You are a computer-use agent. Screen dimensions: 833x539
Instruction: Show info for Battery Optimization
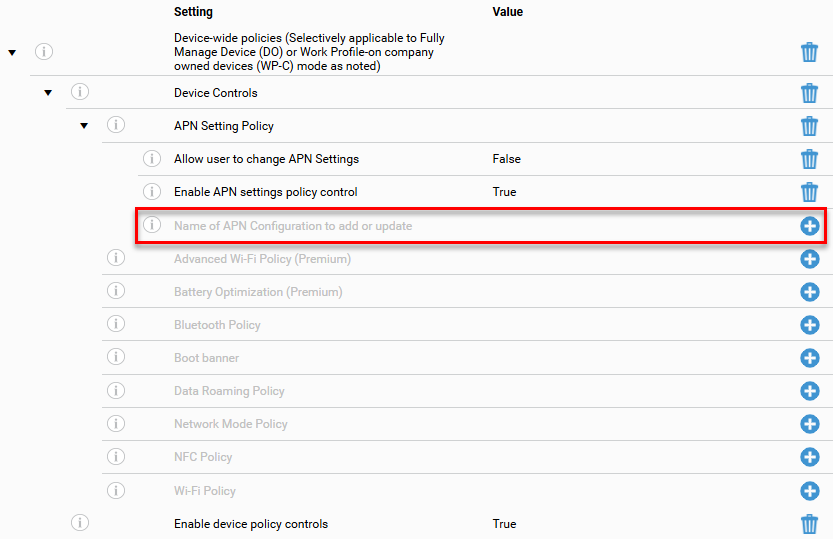coord(116,290)
